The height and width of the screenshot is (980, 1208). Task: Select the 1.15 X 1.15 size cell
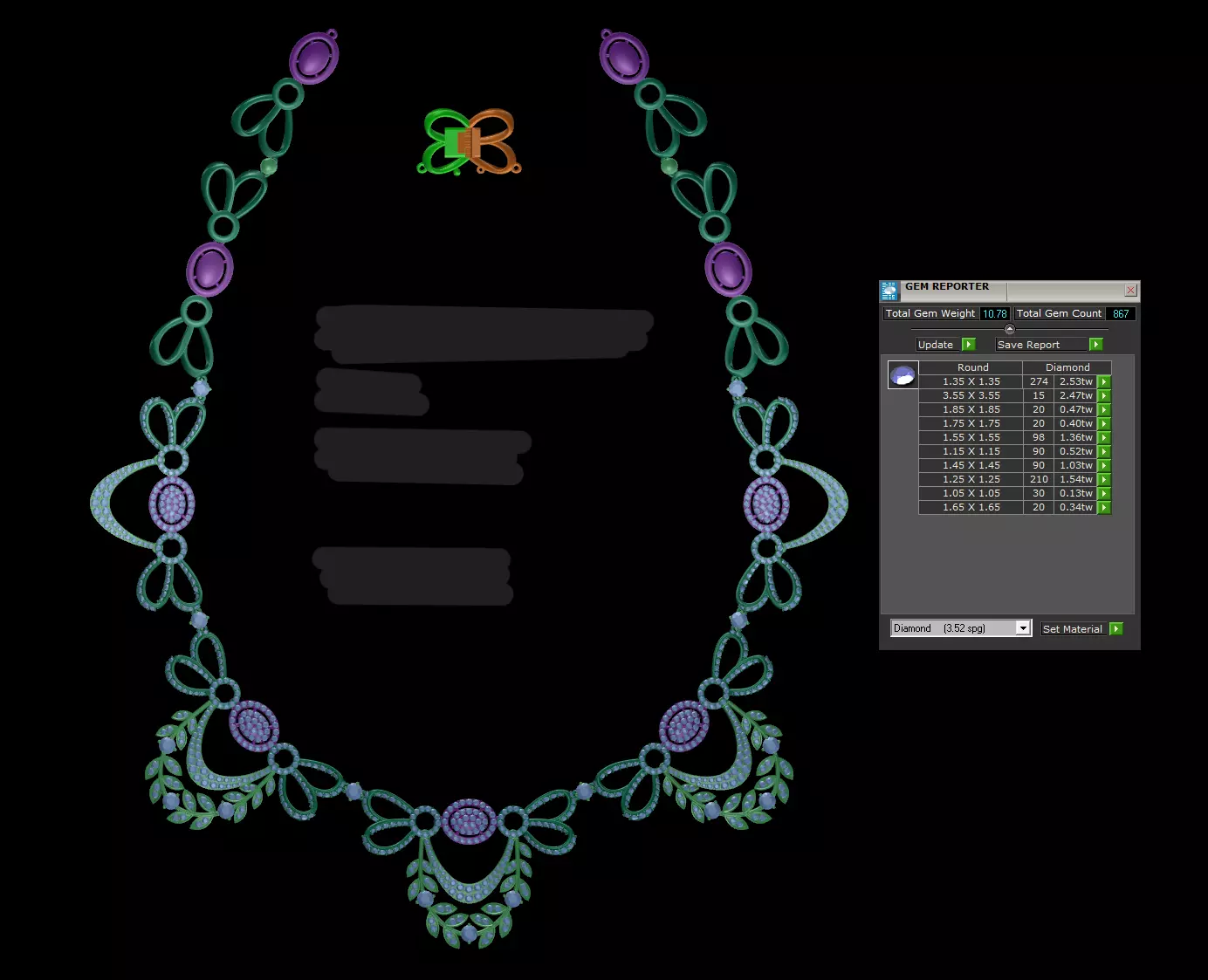pos(971,451)
